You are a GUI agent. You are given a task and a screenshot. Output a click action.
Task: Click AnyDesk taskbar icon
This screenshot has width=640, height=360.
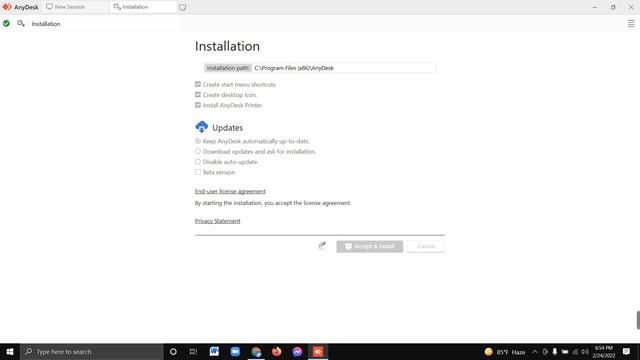[x=318, y=351]
